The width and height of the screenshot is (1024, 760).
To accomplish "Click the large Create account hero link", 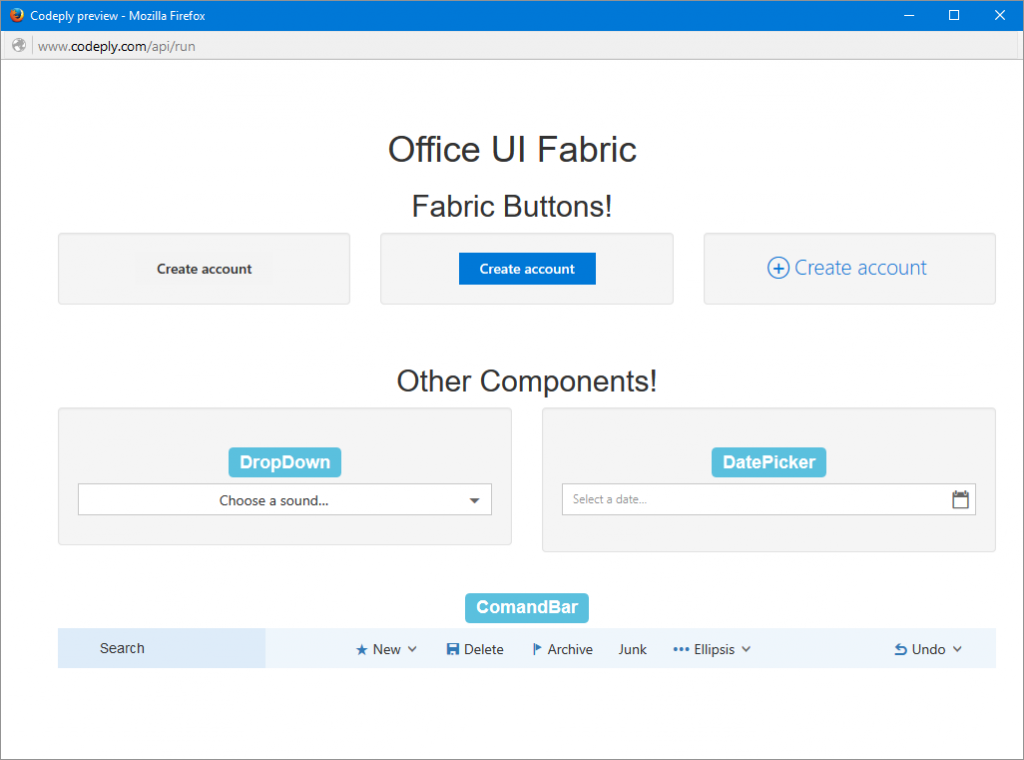I will pos(847,268).
